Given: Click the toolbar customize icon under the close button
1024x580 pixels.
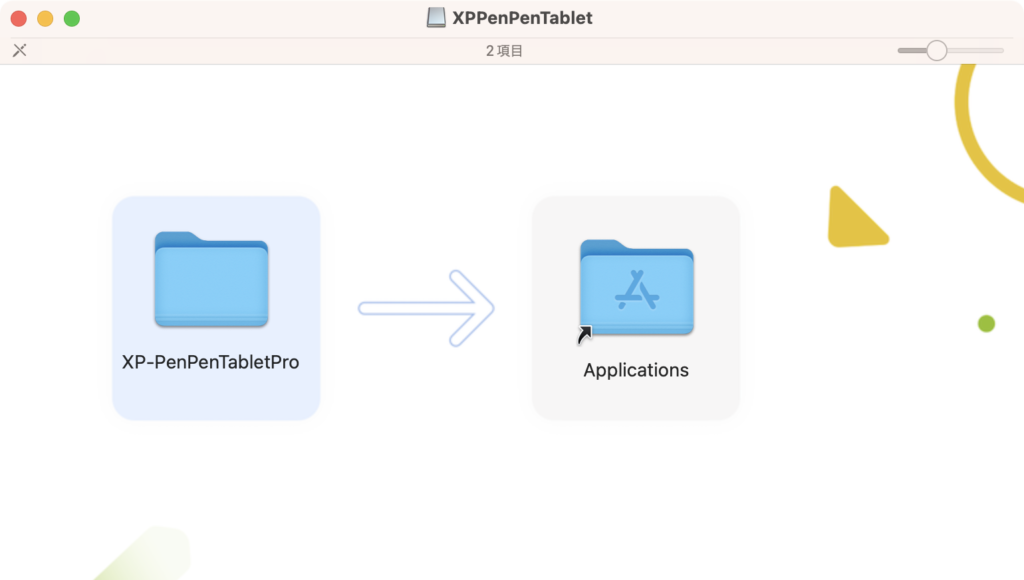Looking at the screenshot, I should (x=20, y=50).
